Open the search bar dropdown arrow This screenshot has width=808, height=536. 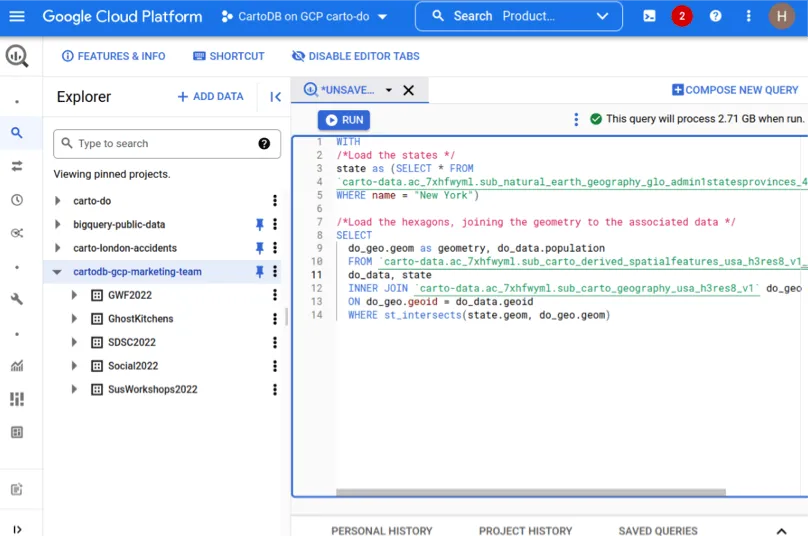[602, 16]
